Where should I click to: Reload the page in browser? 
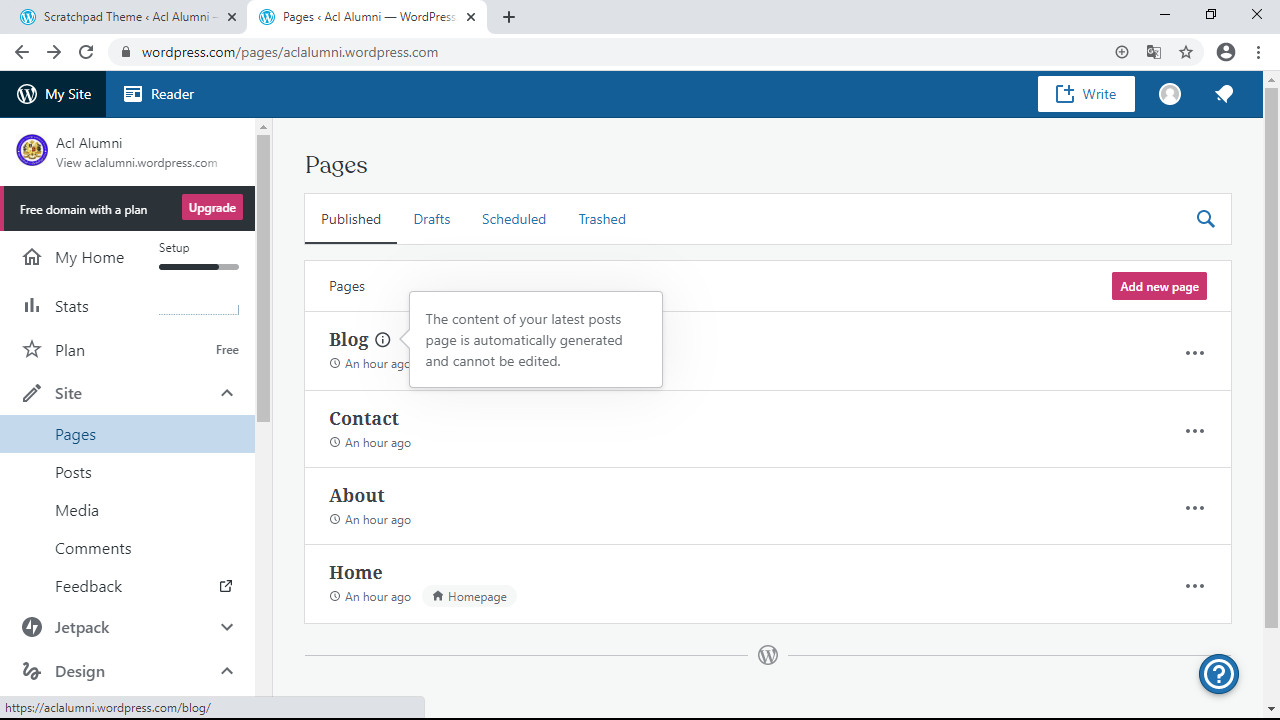86,52
